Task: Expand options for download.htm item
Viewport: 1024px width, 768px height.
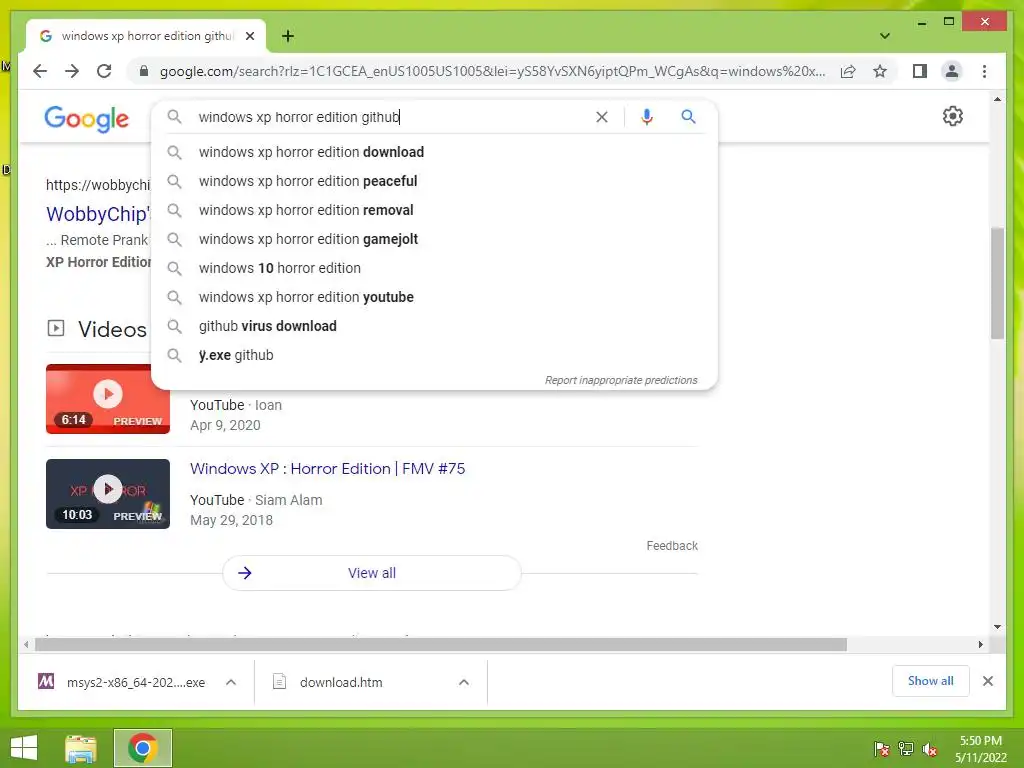Action: [x=464, y=682]
